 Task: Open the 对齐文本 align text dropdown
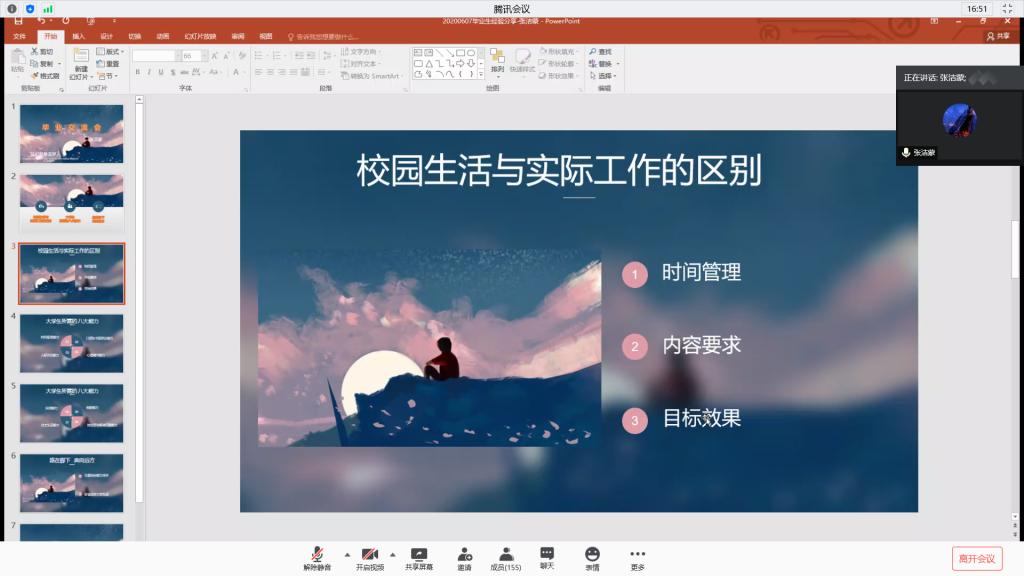(360, 64)
